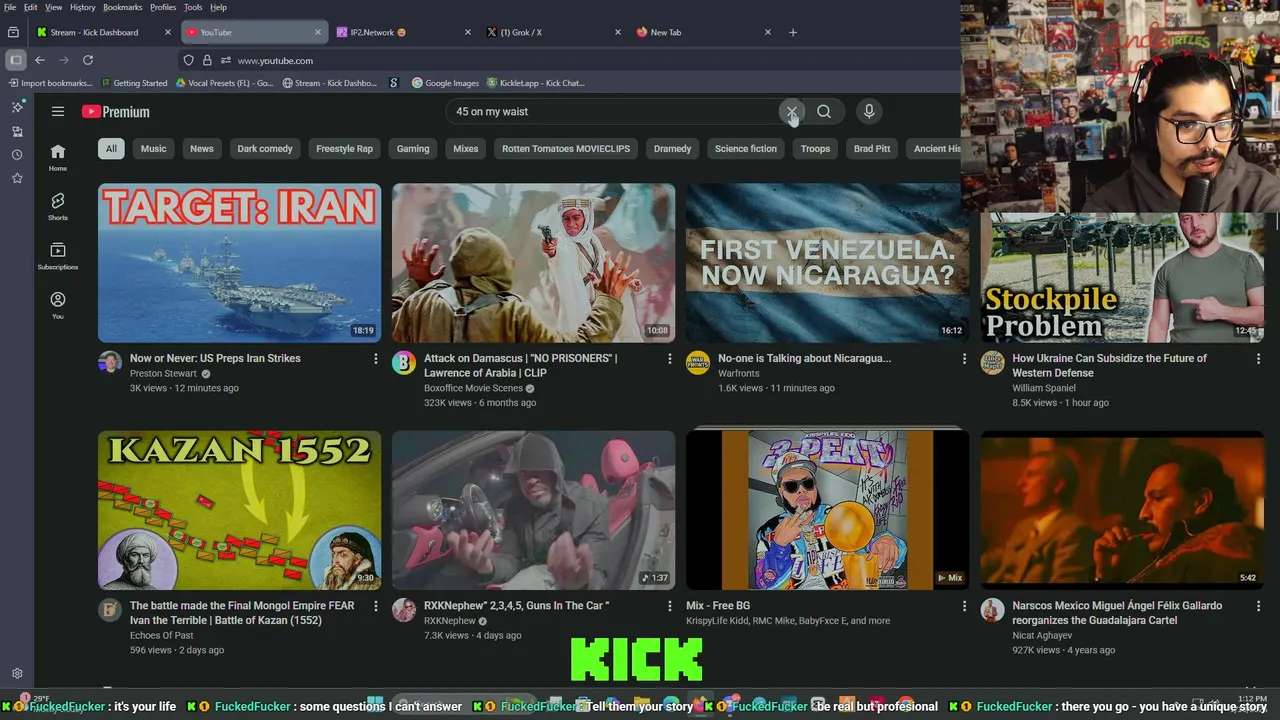Click inside the YouTube search field
1280x720 pixels.
pos(610,111)
